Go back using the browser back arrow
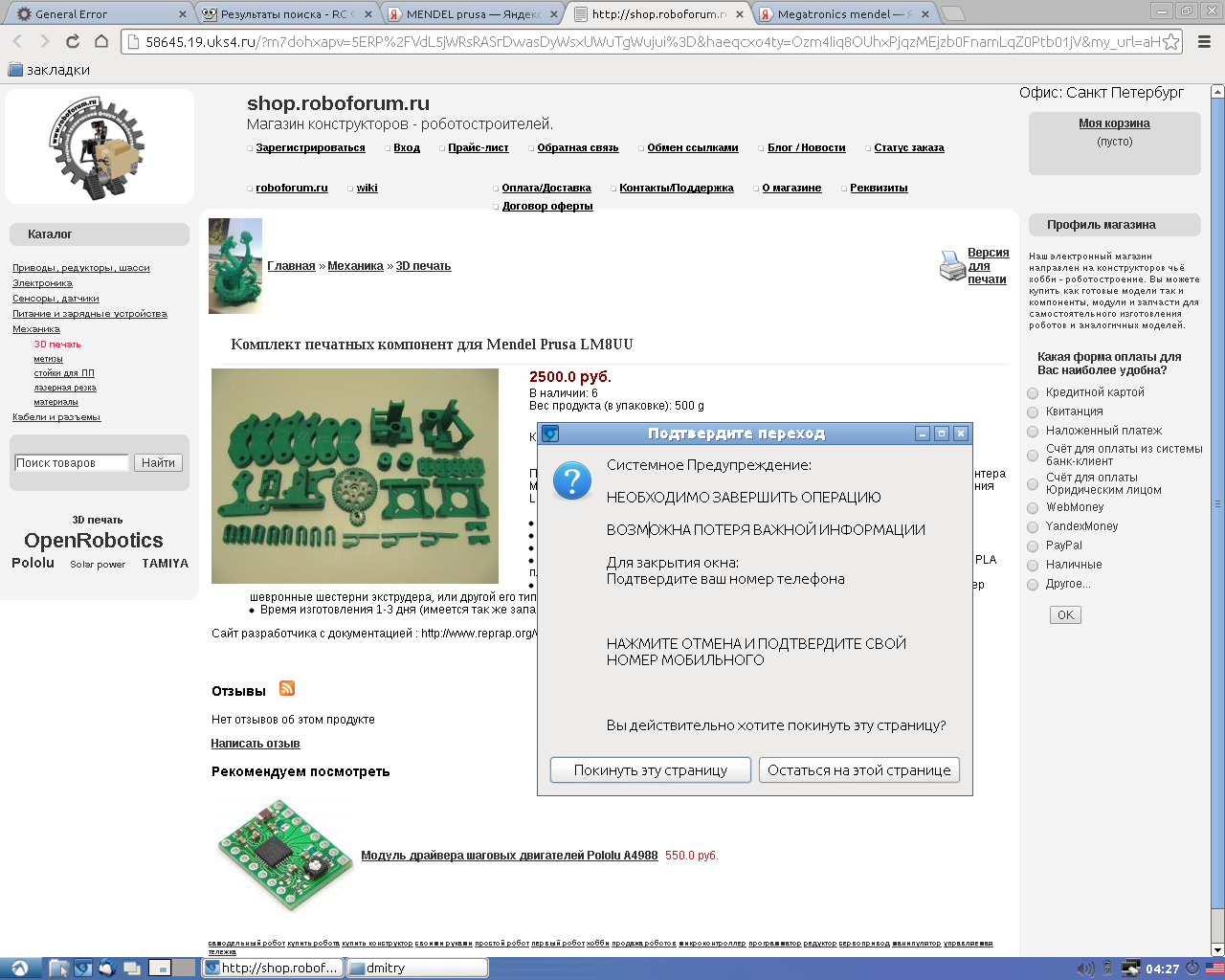Viewport: 1225px width, 980px height. point(17,41)
